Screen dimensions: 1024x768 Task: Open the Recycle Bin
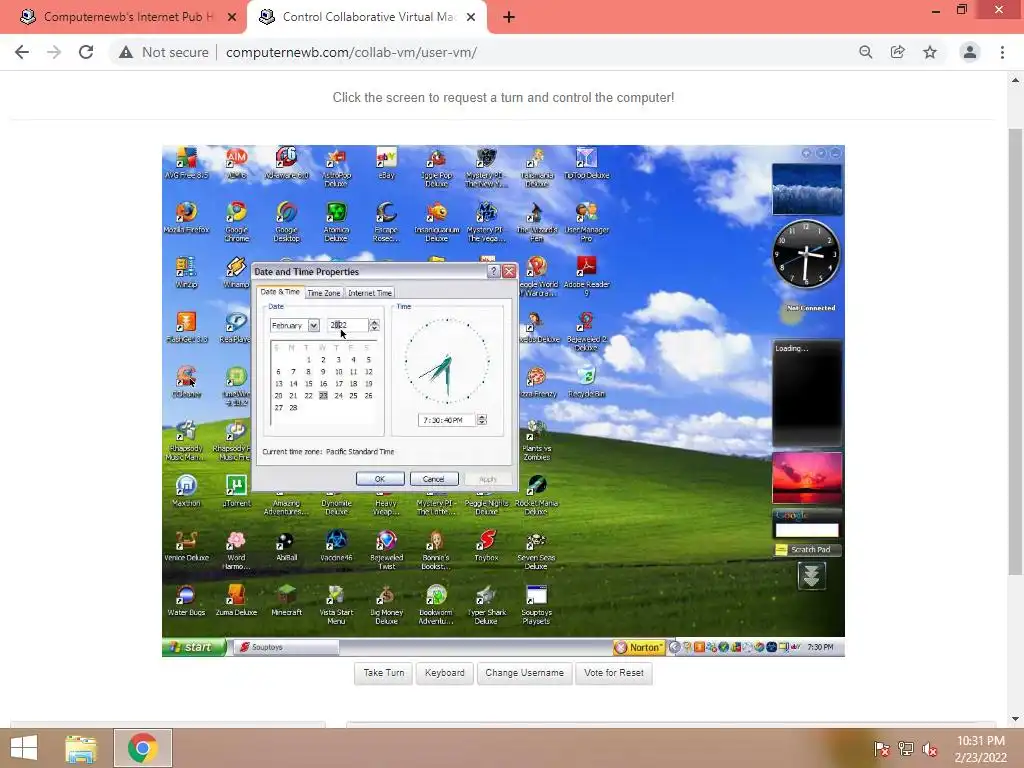click(586, 382)
